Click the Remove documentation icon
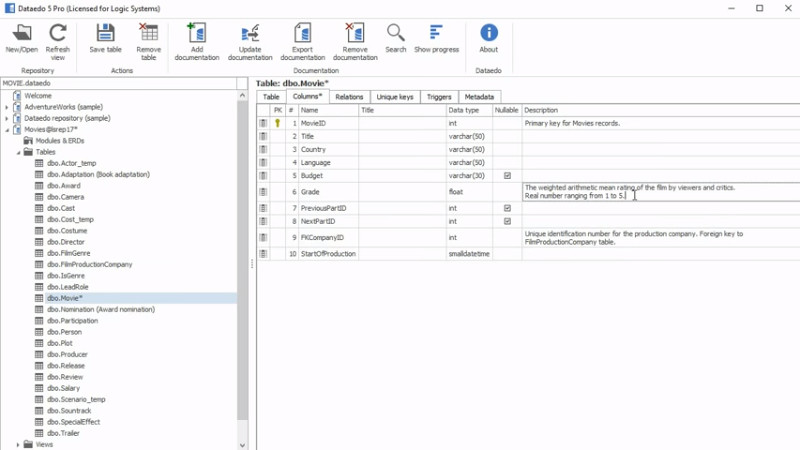The height and width of the screenshot is (450, 800). 355,33
